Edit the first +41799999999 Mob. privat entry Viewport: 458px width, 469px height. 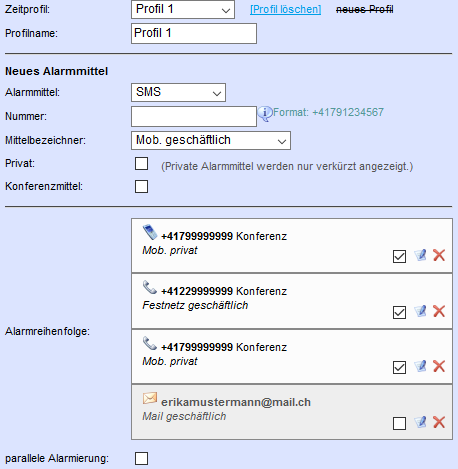pyautogui.click(x=420, y=255)
